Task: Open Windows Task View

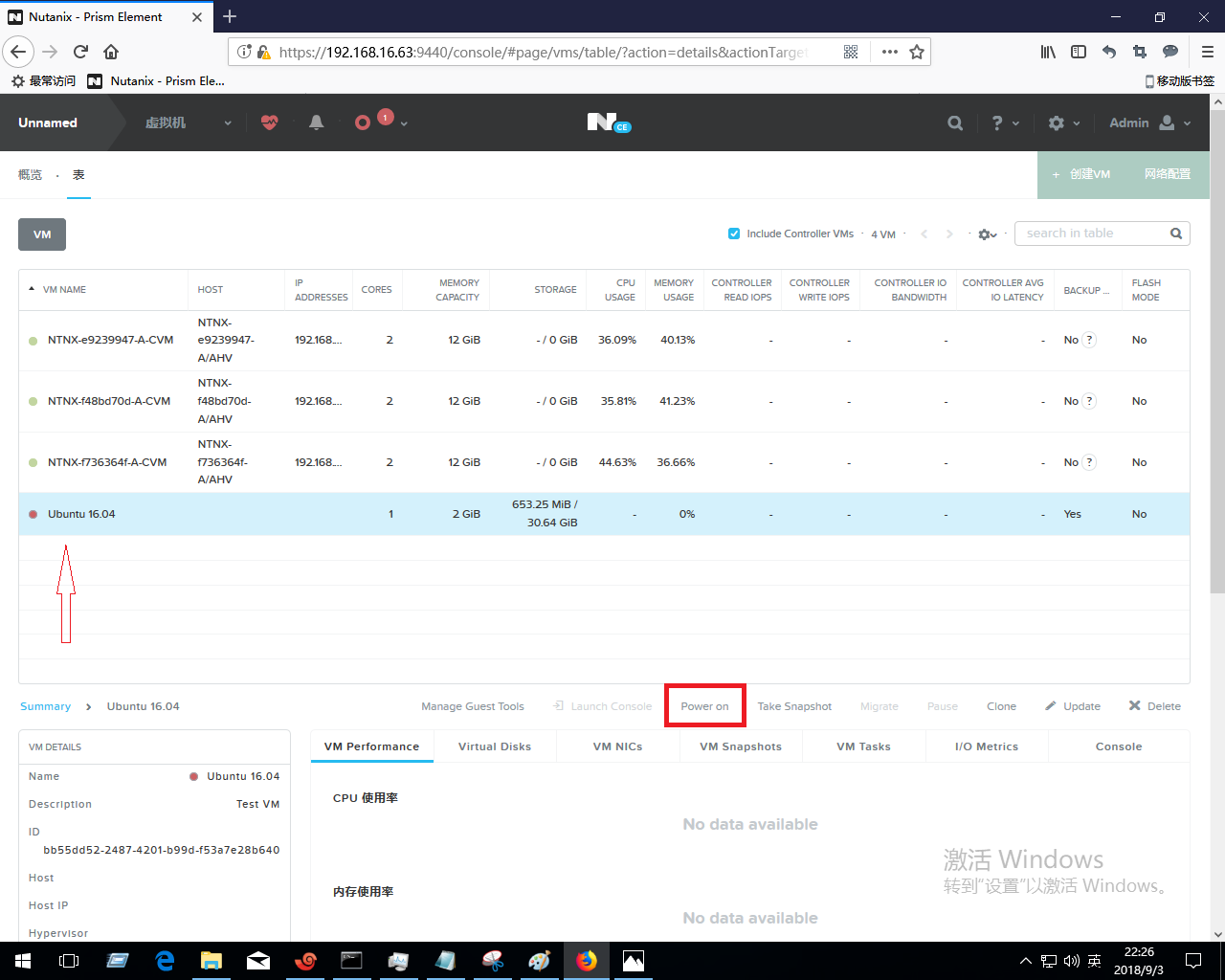Action: (x=69, y=960)
